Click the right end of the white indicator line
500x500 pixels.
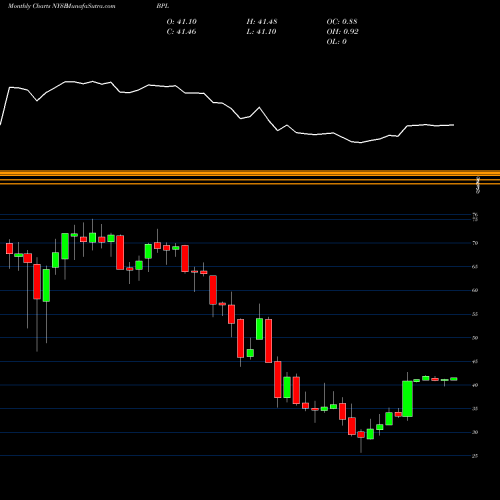[x=453, y=125]
